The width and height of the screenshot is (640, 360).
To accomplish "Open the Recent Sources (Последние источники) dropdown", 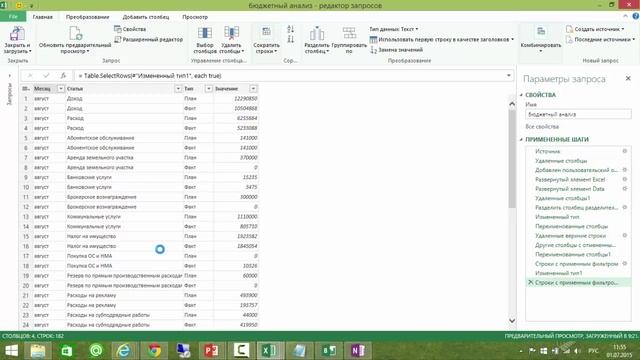I will click(600, 40).
